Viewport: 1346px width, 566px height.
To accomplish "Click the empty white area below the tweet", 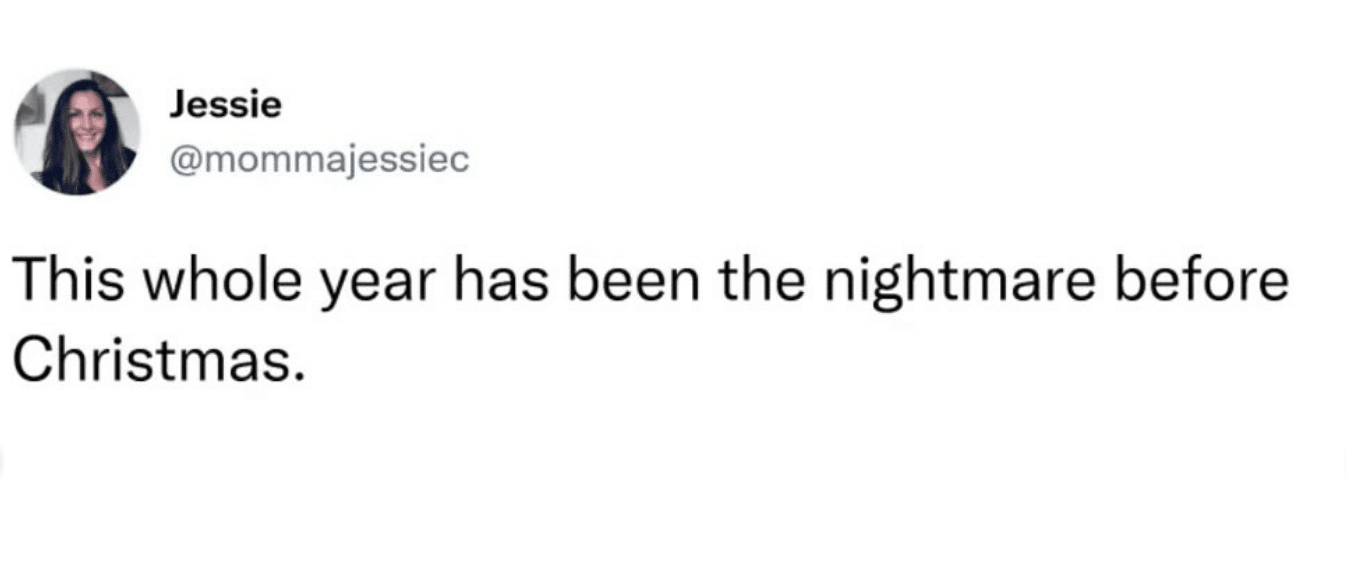I will pyautogui.click(x=673, y=480).
